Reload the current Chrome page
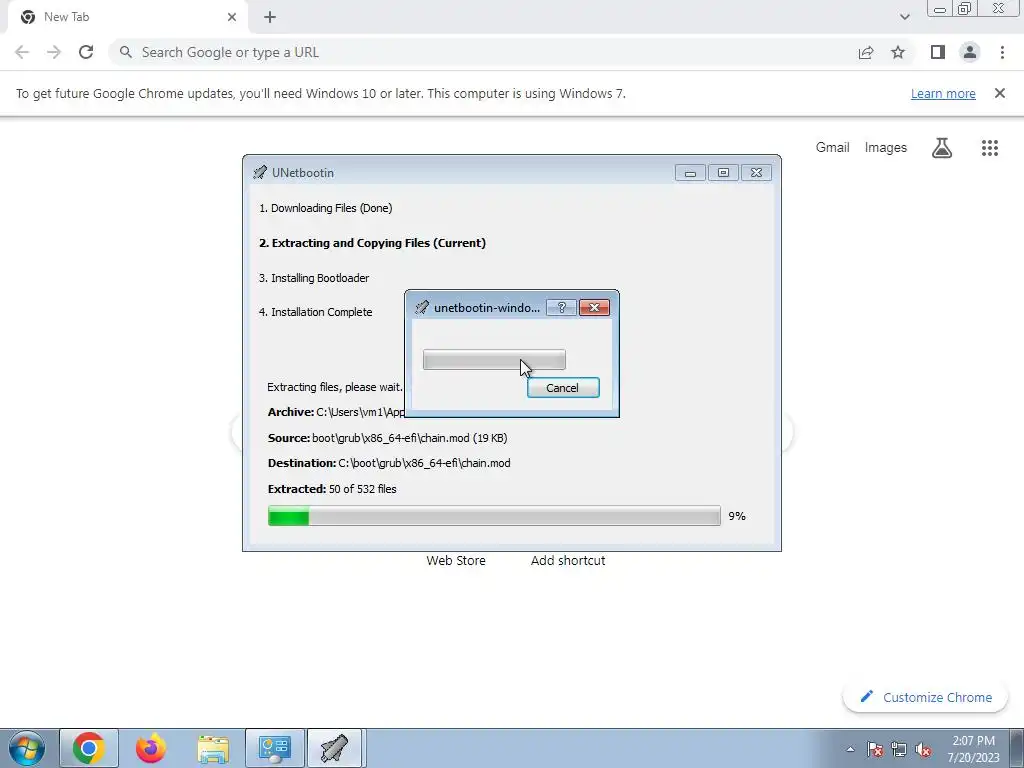The width and height of the screenshot is (1024, 768). pos(86,52)
